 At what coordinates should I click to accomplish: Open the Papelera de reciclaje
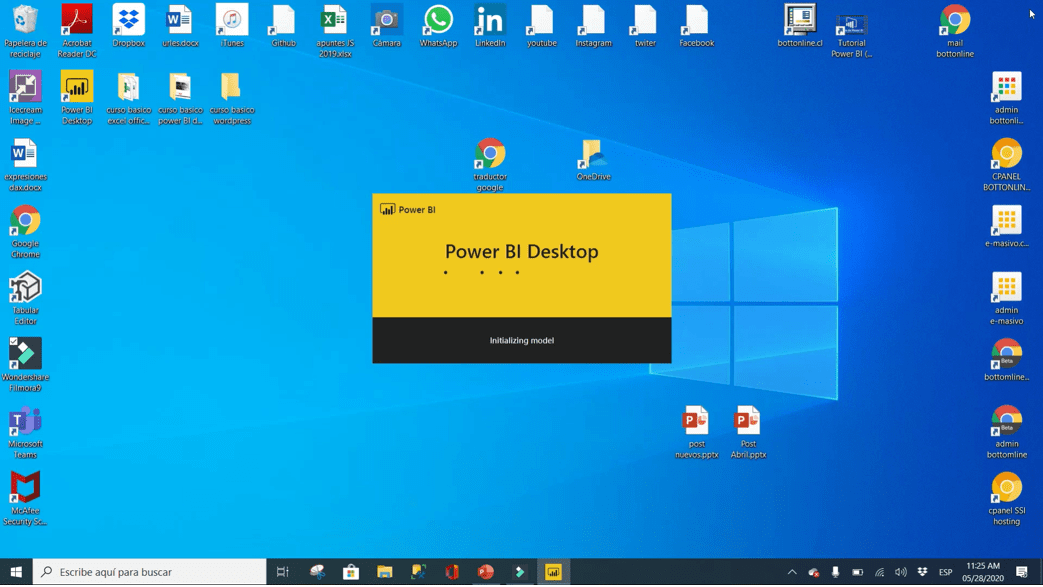[x=25, y=22]
